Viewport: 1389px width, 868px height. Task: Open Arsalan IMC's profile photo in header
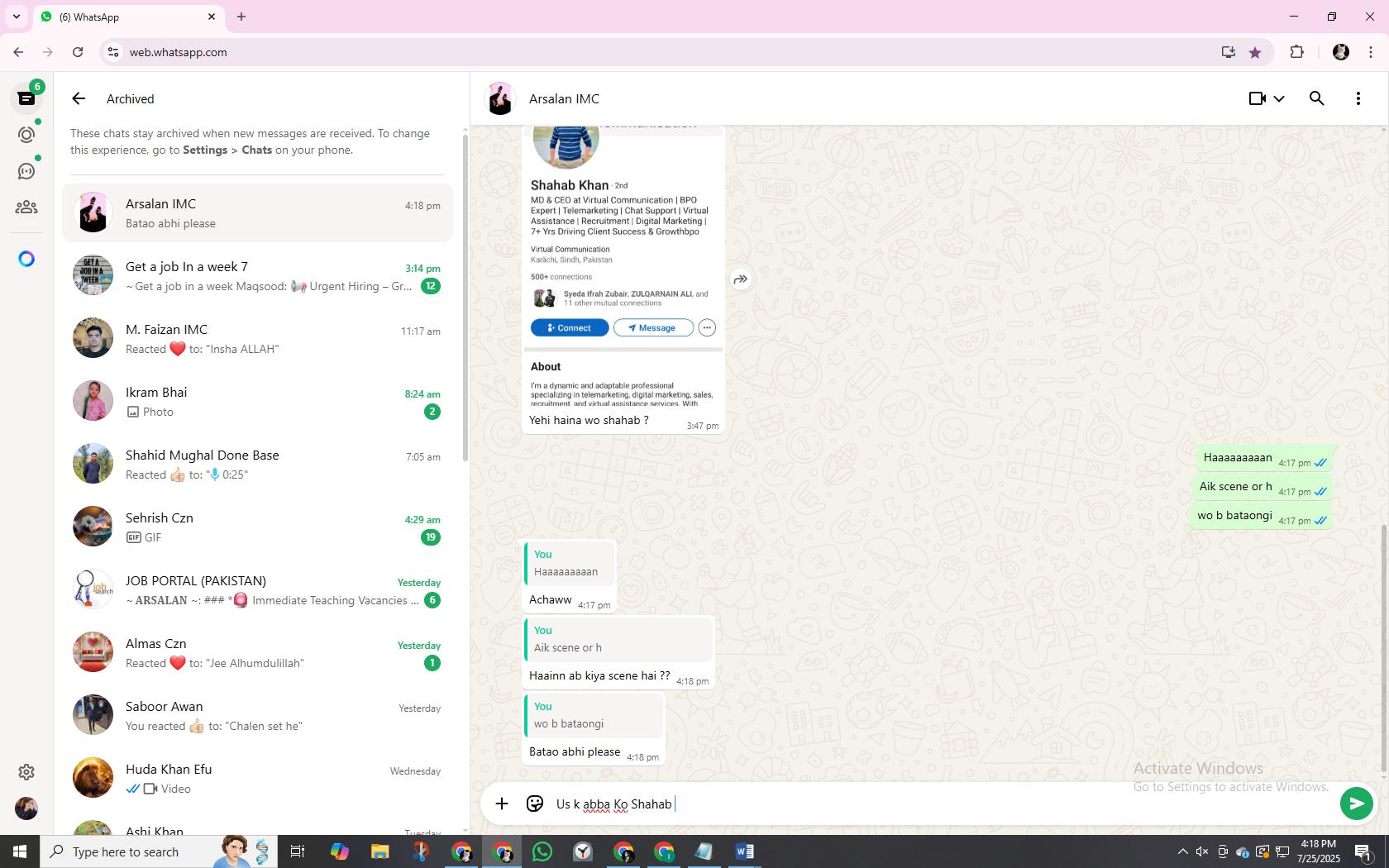coord(500,98)
